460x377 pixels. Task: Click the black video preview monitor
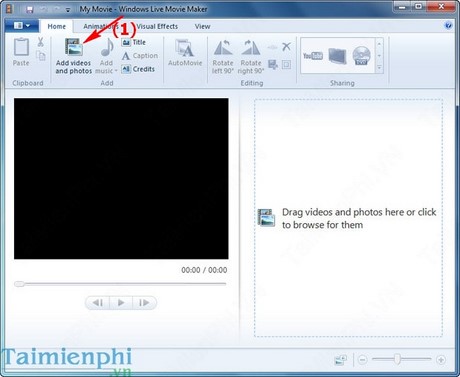point(121,178)
